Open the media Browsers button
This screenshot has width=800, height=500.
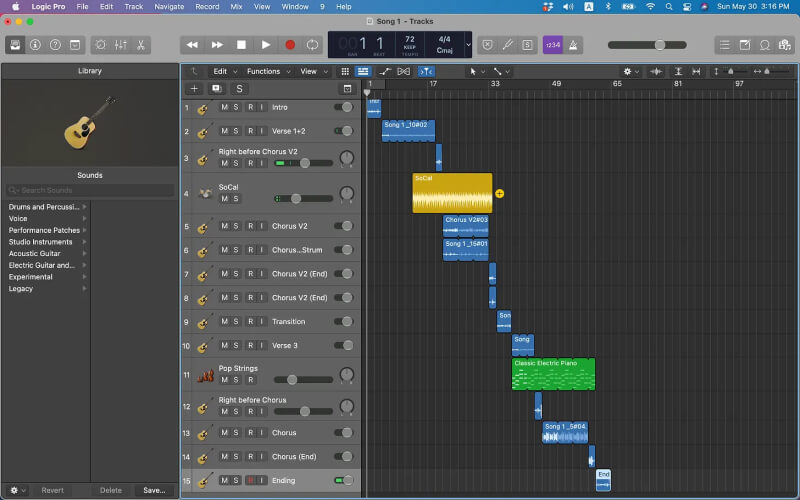click(785, 45)
